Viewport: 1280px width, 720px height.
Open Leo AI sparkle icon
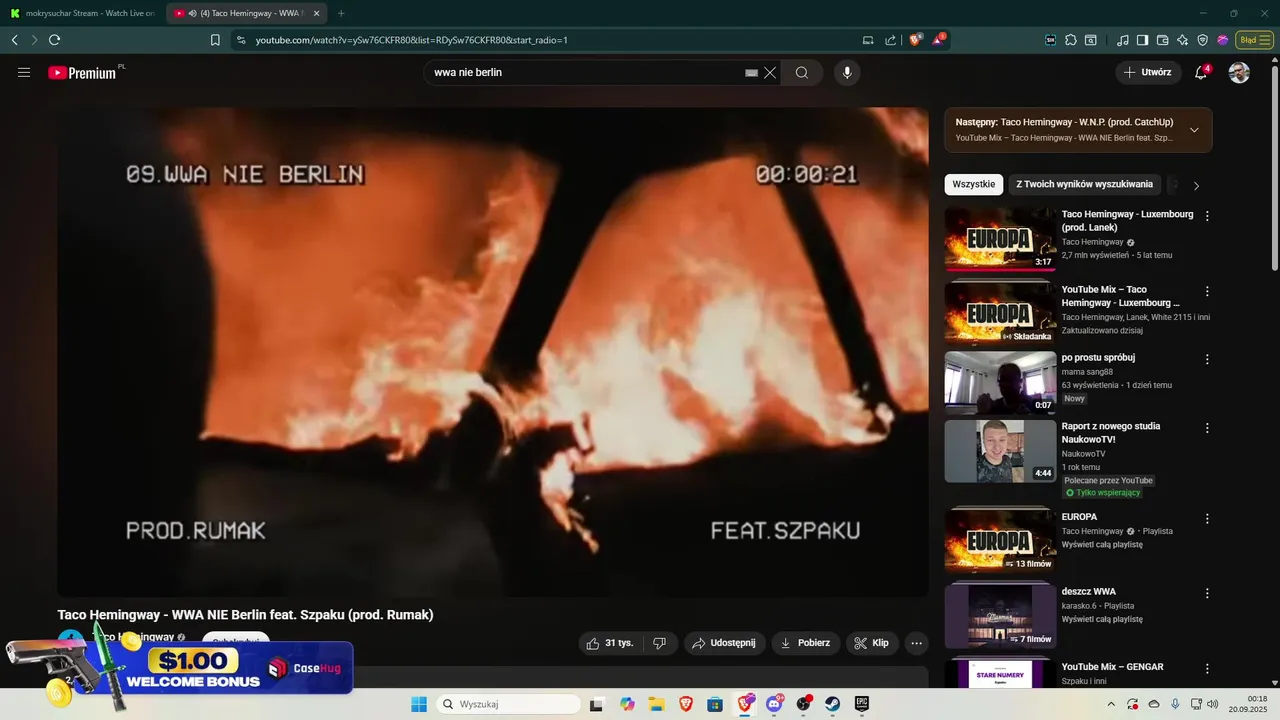pyautogui.click(x=1182, y=40)
